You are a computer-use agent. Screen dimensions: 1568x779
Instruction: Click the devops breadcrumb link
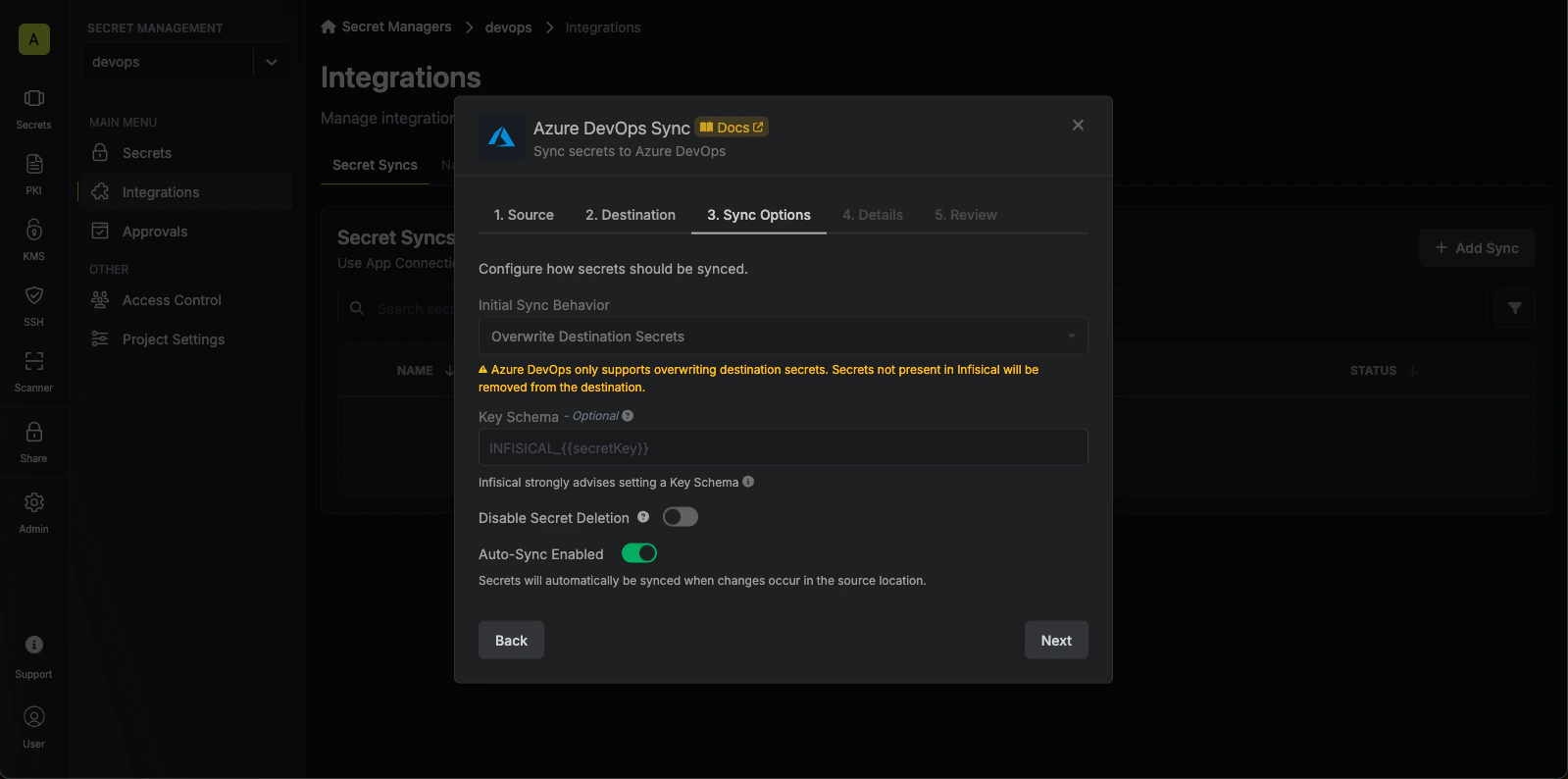pos(508,27)
